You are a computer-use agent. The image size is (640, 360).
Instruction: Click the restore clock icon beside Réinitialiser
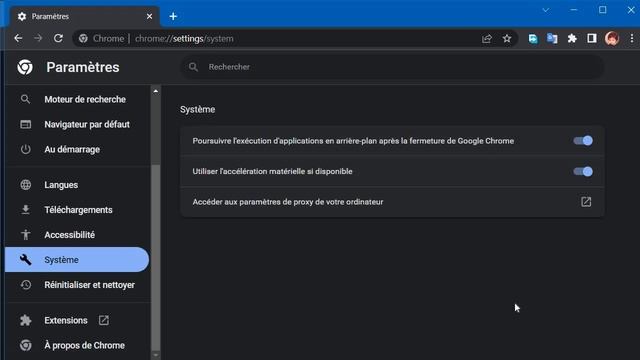[x=25, y=284]
